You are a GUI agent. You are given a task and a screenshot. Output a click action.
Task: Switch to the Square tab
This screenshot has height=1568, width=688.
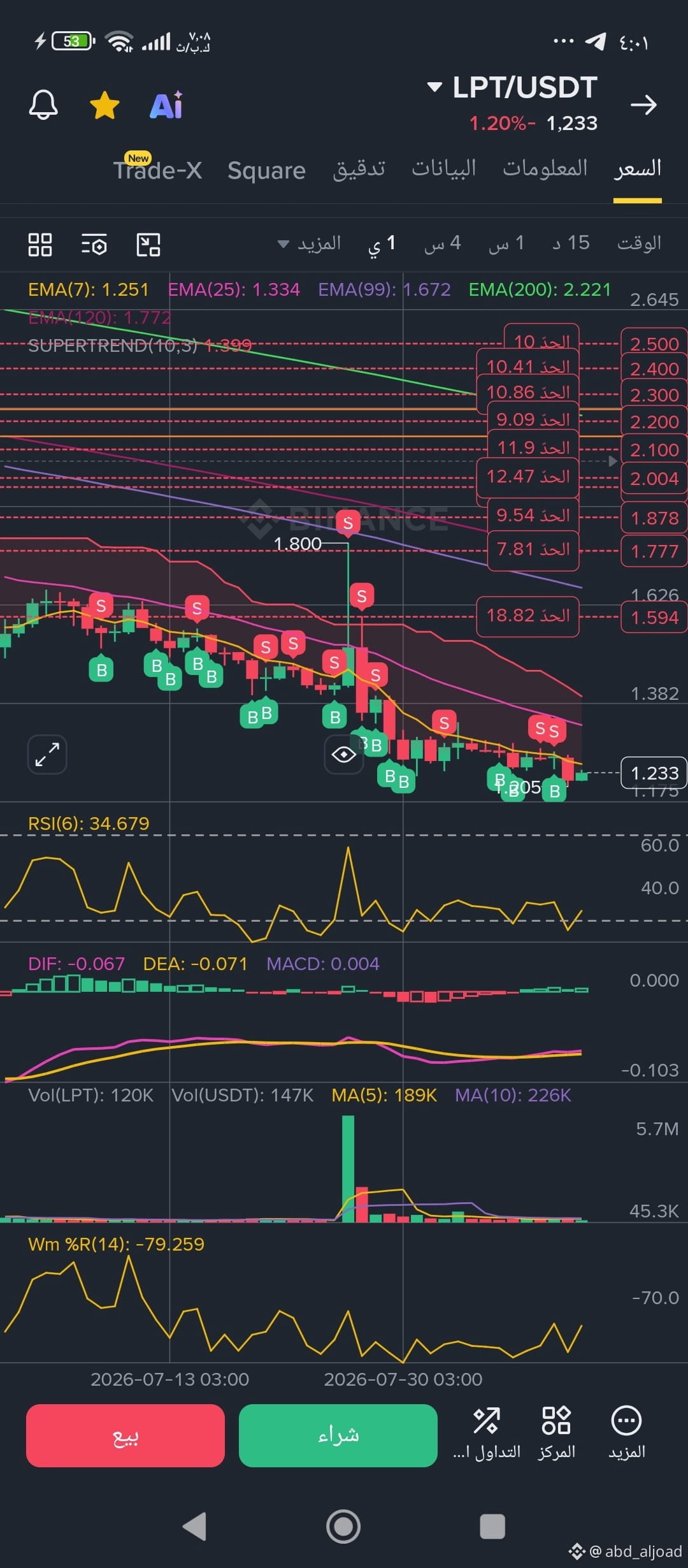tap(266, 171)
